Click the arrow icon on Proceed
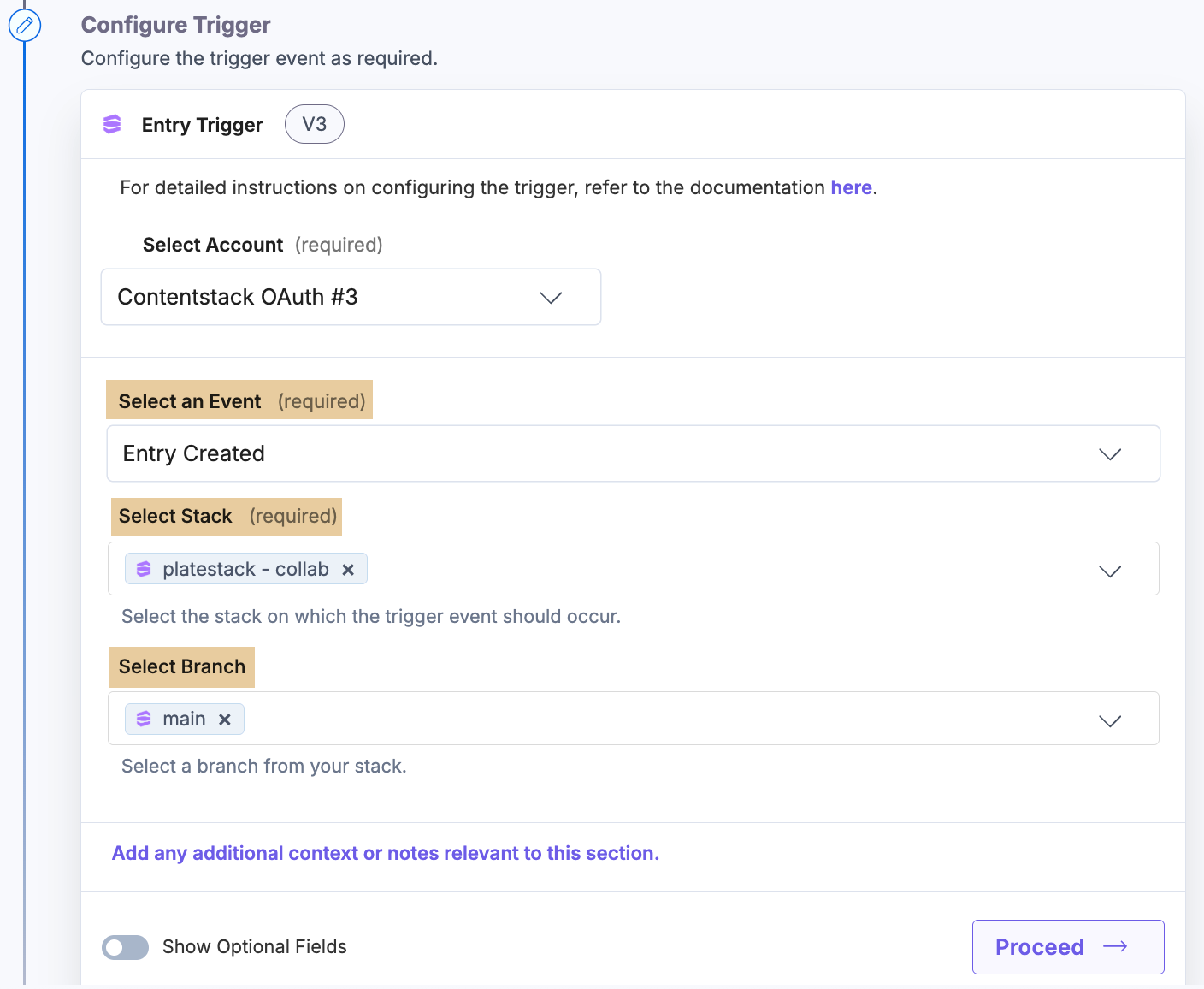 coord(1115,946)
